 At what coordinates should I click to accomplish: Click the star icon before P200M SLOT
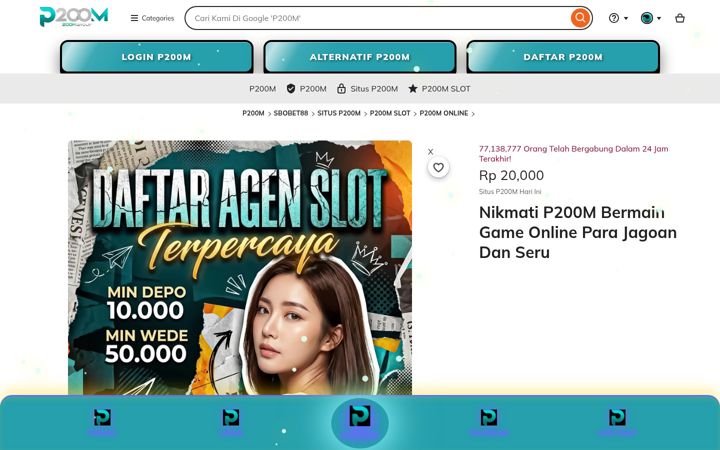413,89
